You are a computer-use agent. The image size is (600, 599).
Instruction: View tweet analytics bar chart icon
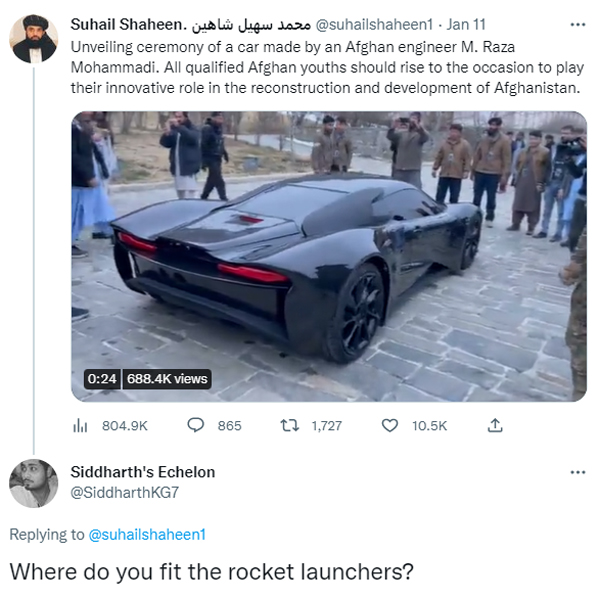point(81,425)
